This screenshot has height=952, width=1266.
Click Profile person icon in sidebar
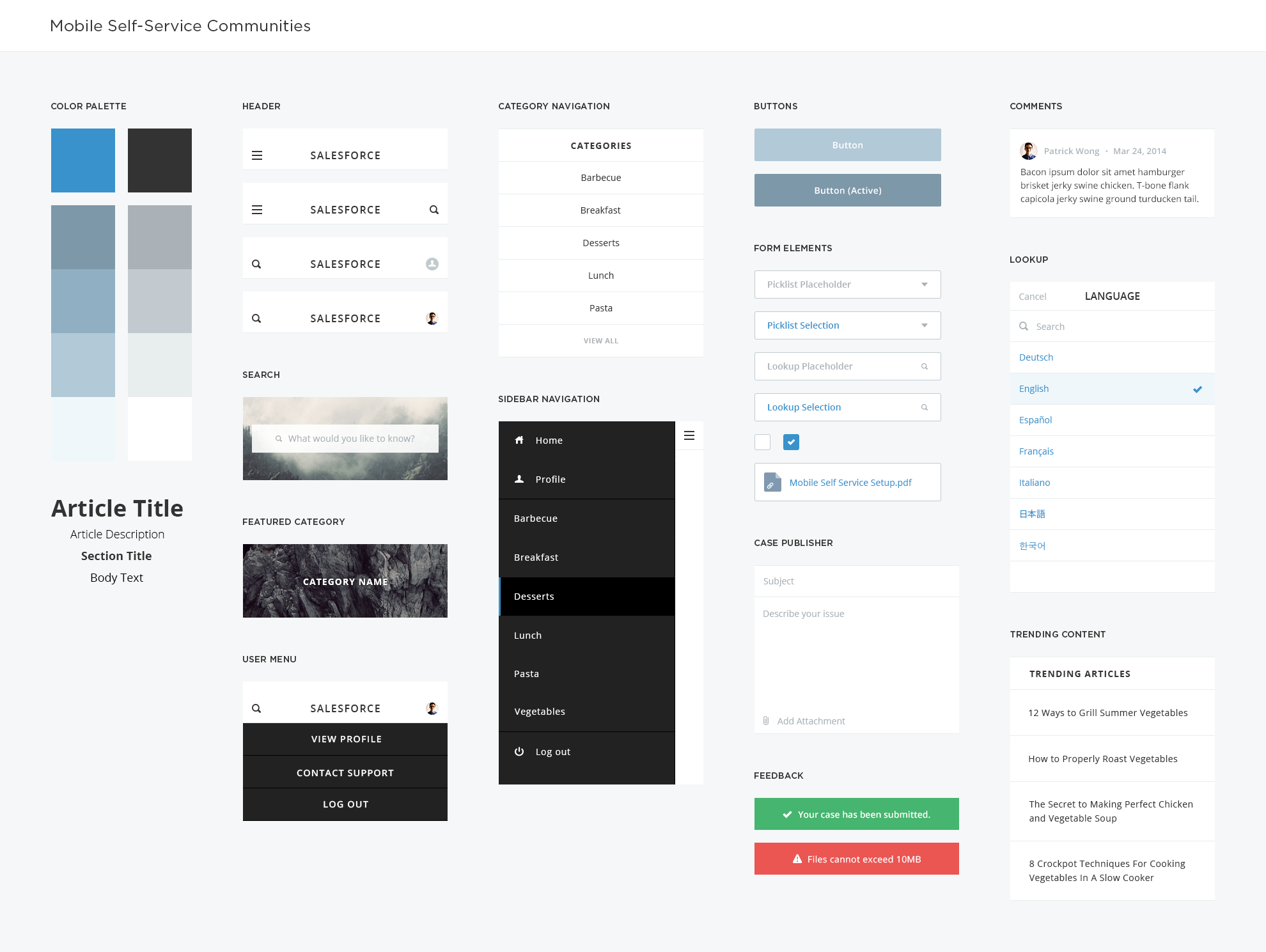pyautogui.click(x=519, y=479)
